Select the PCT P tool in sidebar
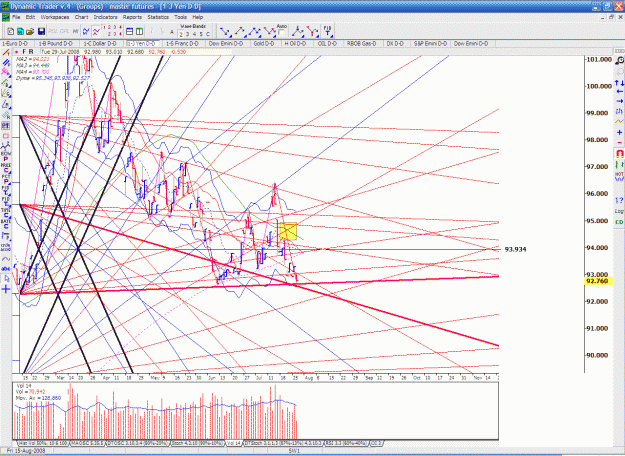Viewport: 625px width, 456px height. 6,179
